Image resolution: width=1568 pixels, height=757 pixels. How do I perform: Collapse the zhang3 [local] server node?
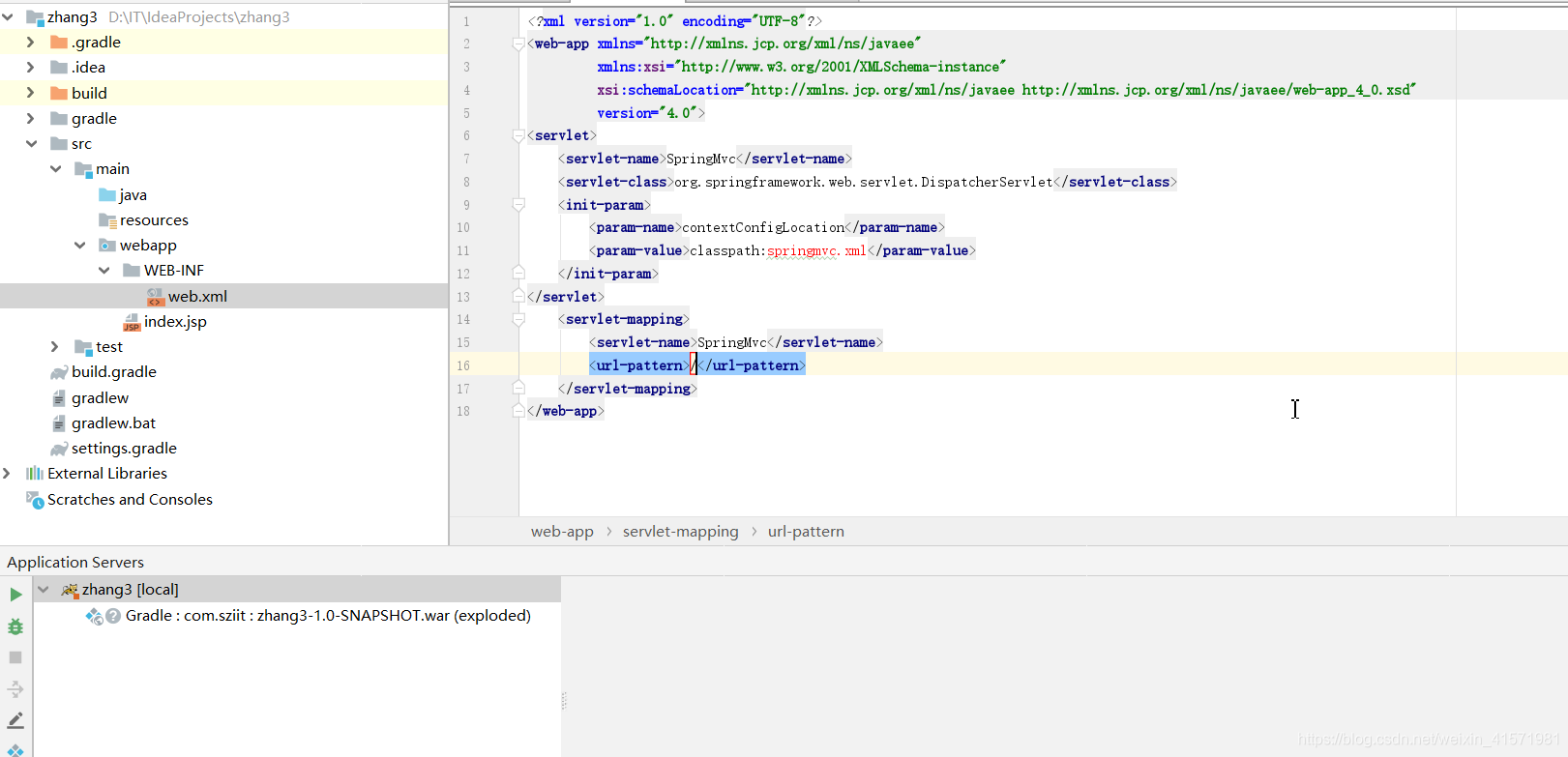44,590
